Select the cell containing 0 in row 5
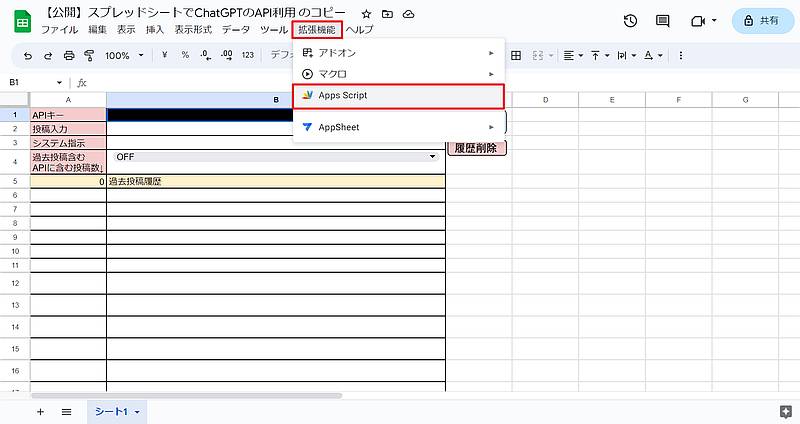The image size is (800, 424). point(68,181)
